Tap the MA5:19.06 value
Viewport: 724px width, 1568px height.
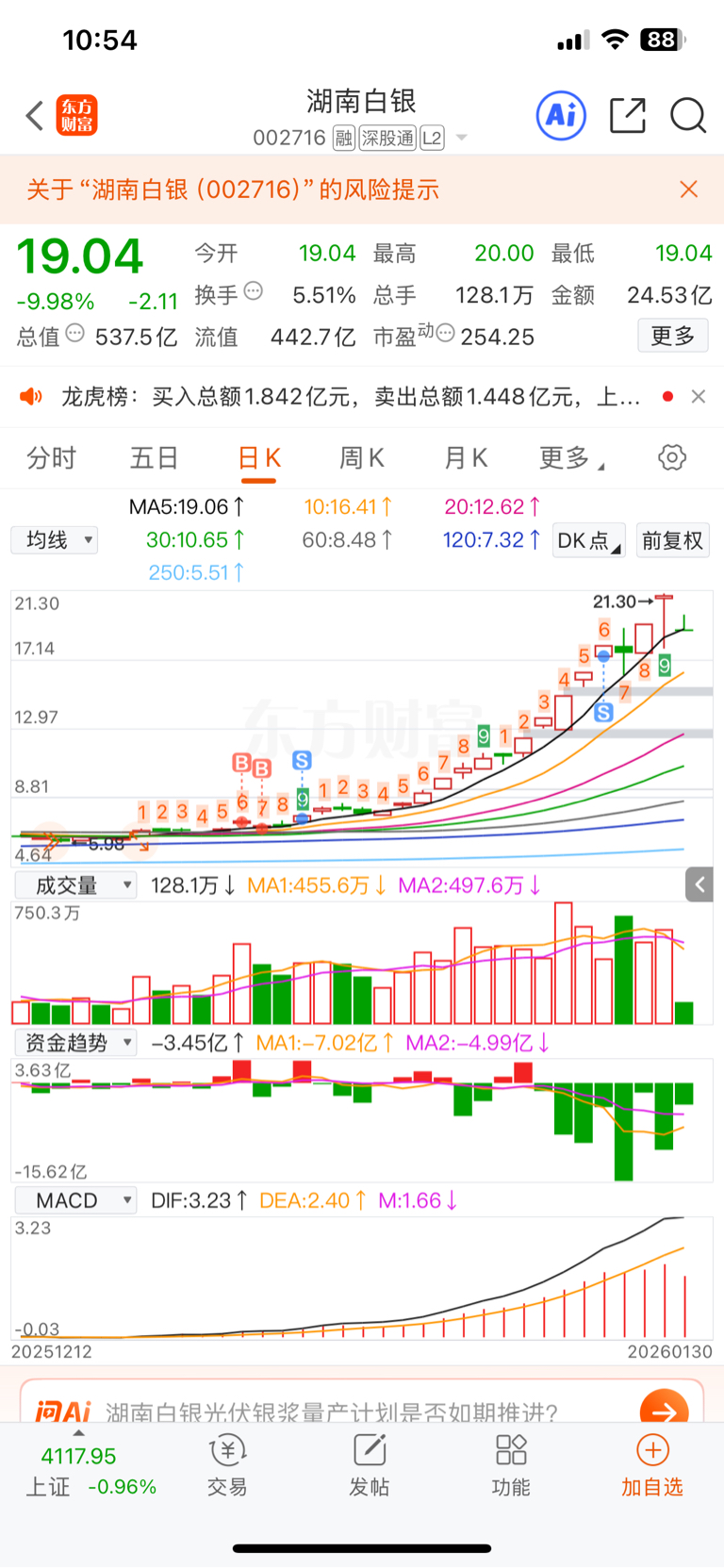tap(187, 507)
